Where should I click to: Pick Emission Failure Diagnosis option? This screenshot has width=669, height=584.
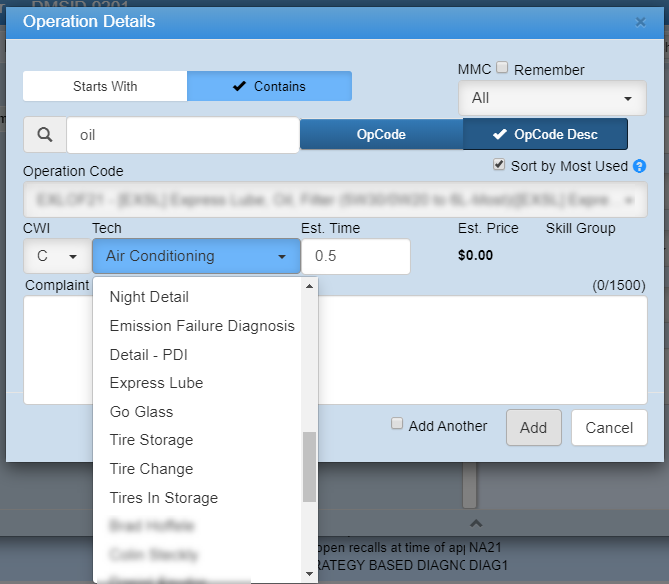point(202,326)
